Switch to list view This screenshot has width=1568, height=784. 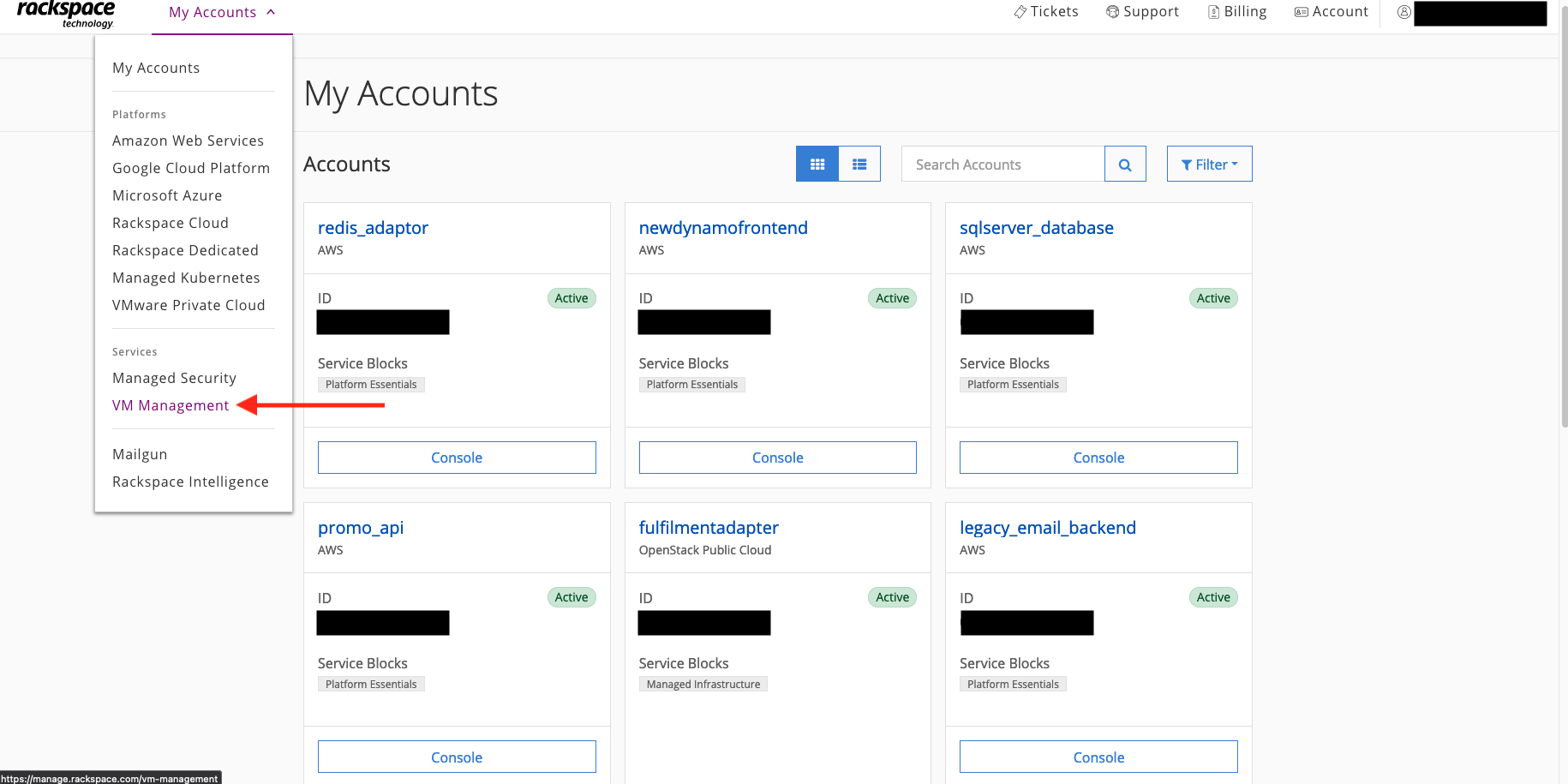pos(859,163)
